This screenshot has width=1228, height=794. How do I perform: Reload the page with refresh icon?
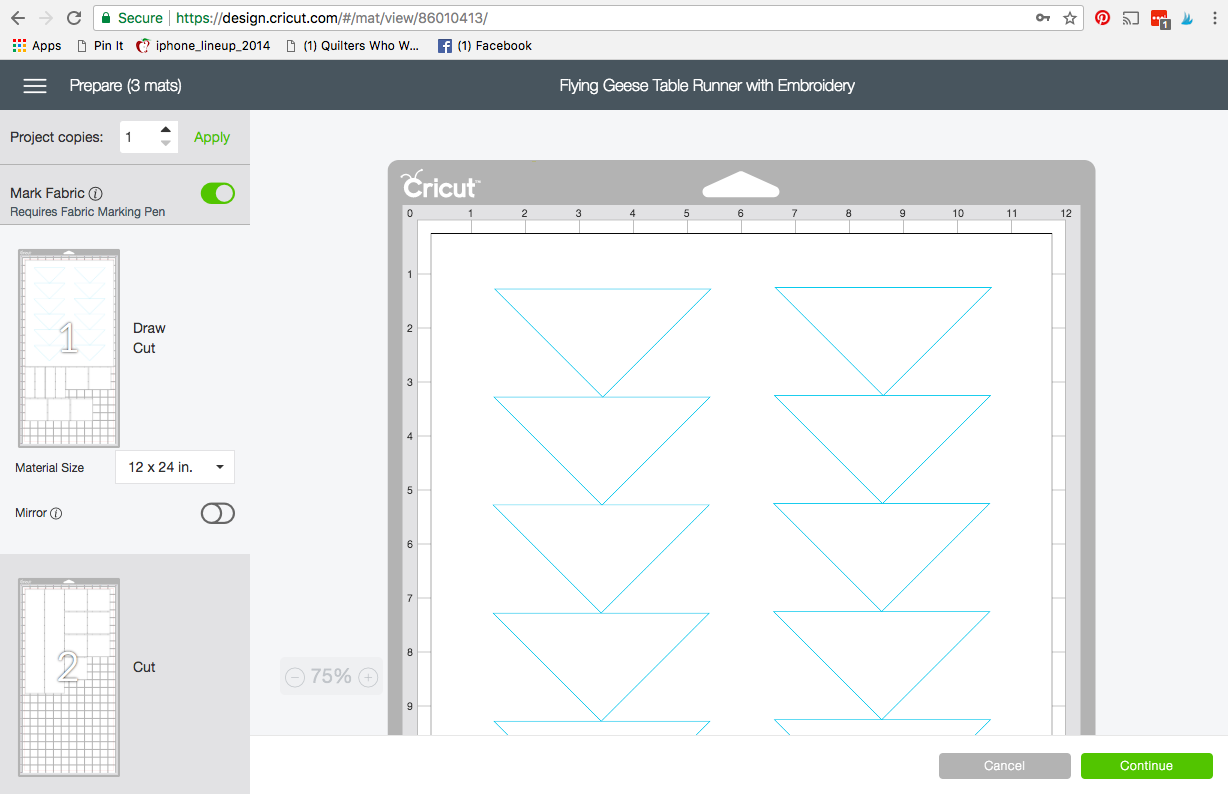[73, 18]
